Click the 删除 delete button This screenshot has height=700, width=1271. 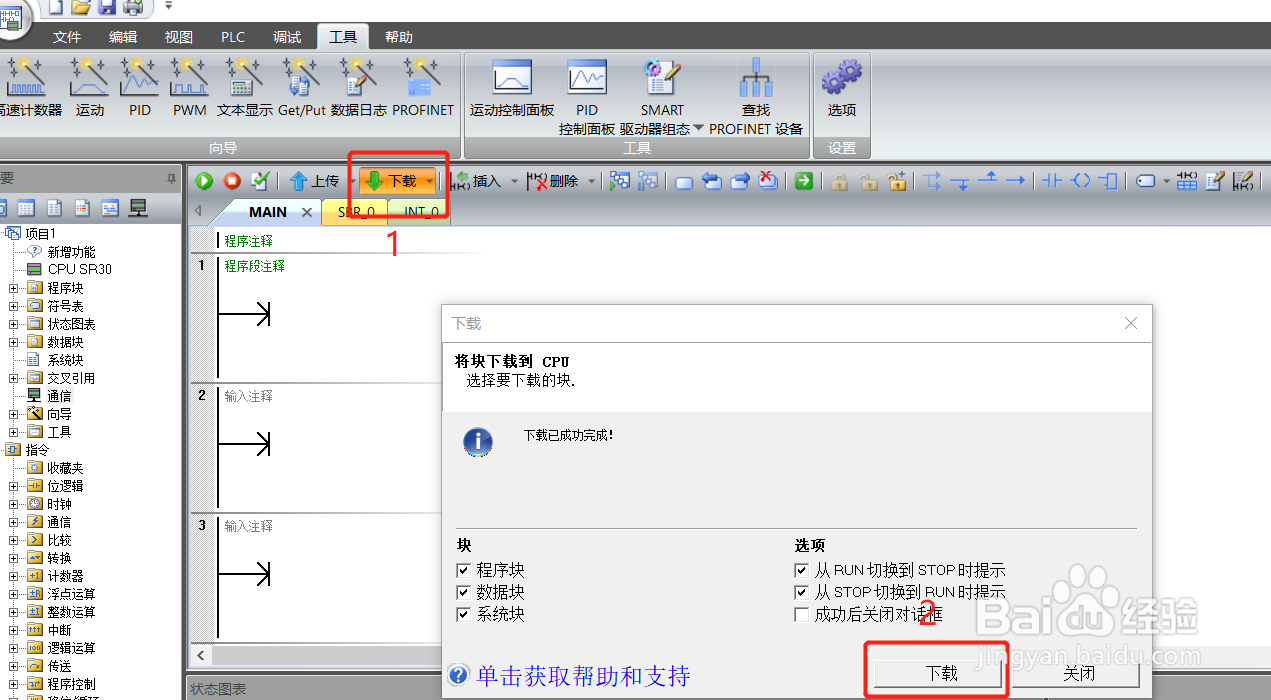[x=553, y=181]
